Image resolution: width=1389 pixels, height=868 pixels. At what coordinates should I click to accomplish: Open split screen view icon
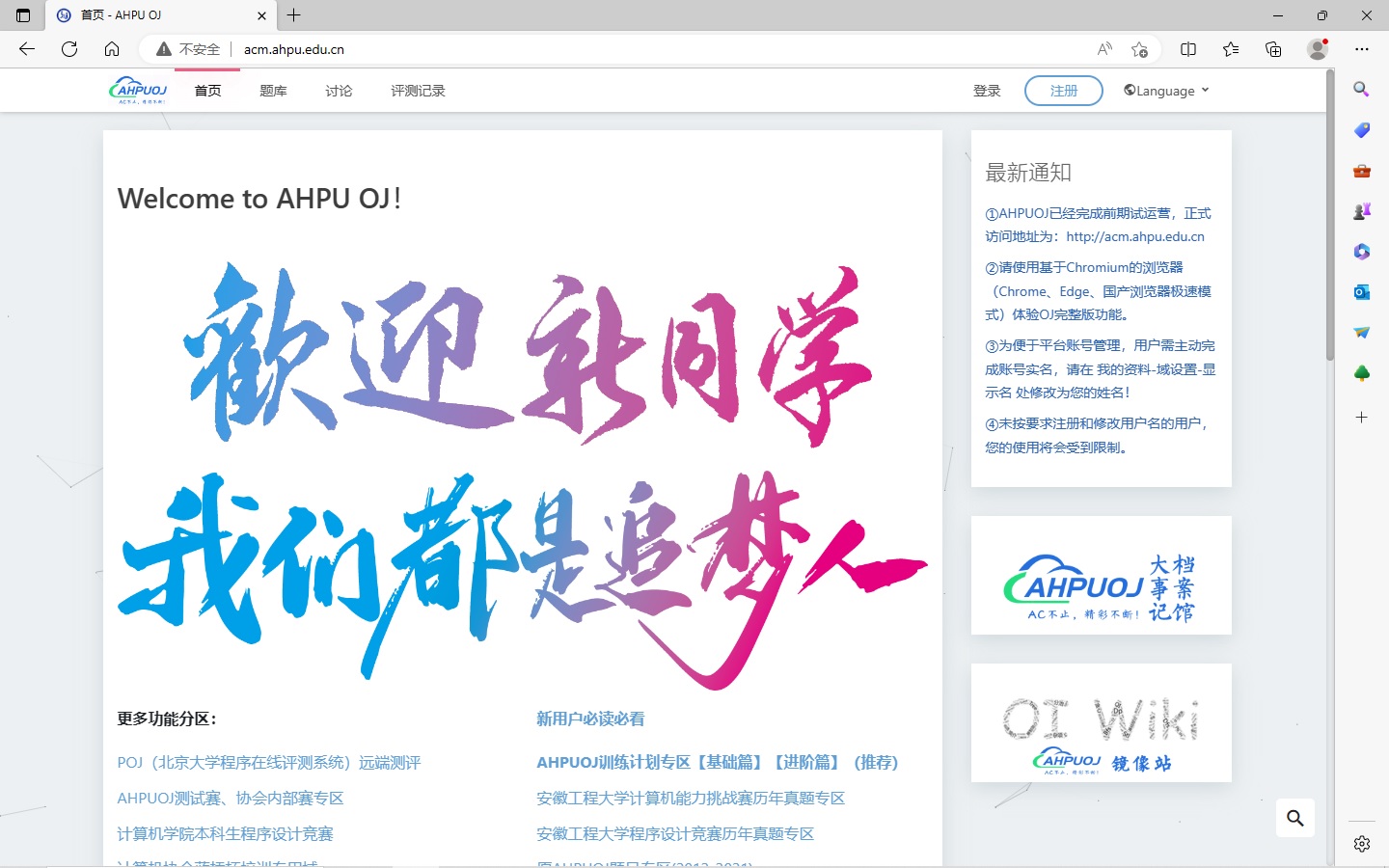pyautogui.click(x=1188, y=49)
